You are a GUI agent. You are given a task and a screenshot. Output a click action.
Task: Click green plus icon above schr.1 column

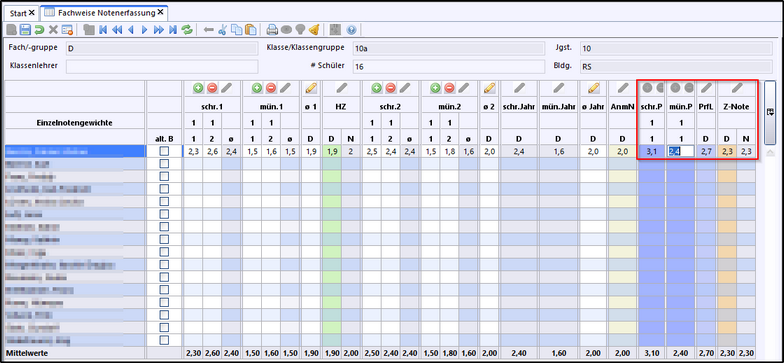[198, 88]
